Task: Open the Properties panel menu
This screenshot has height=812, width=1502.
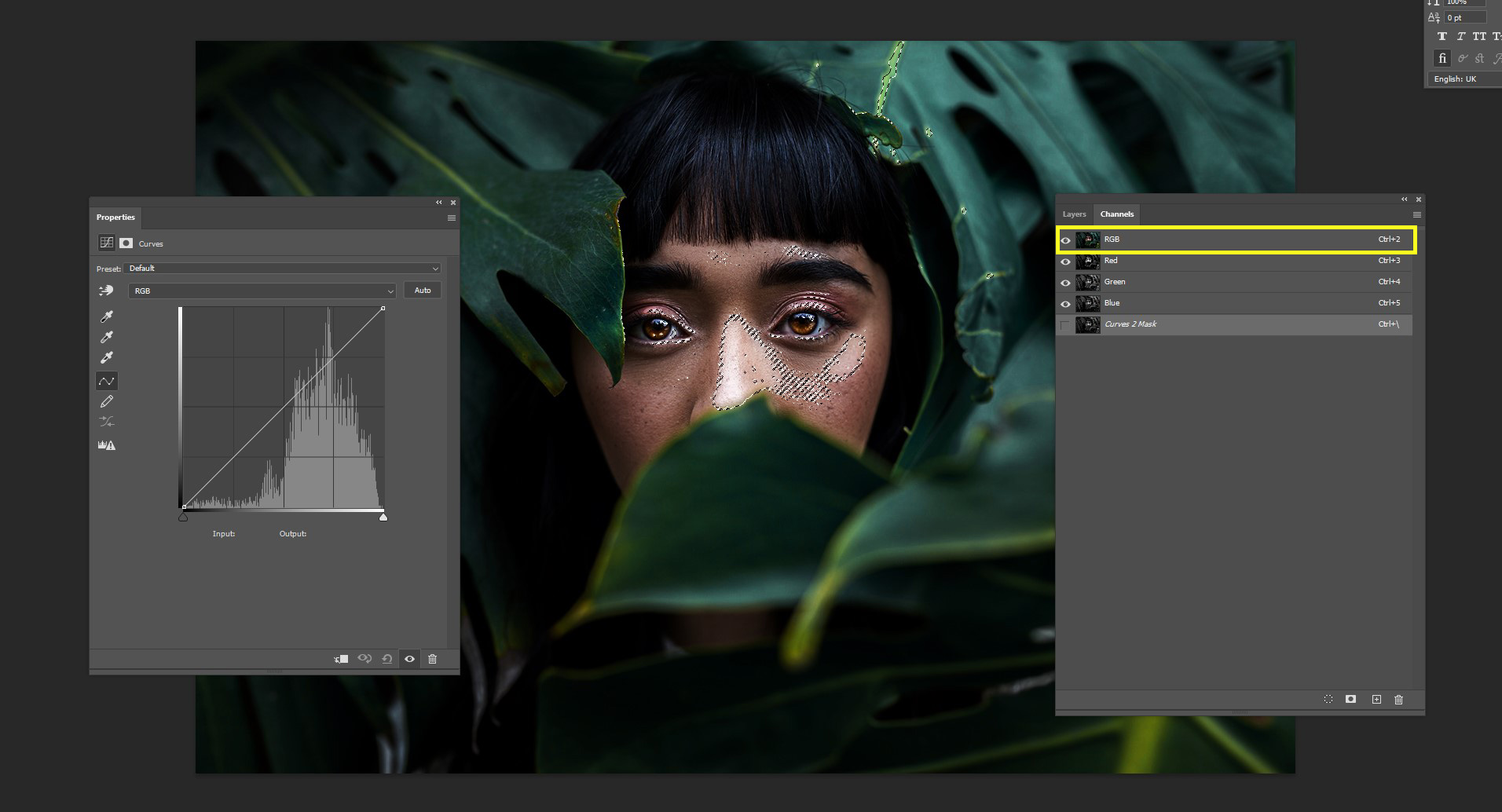Action: pyautogui.click(x=452, y=218)
